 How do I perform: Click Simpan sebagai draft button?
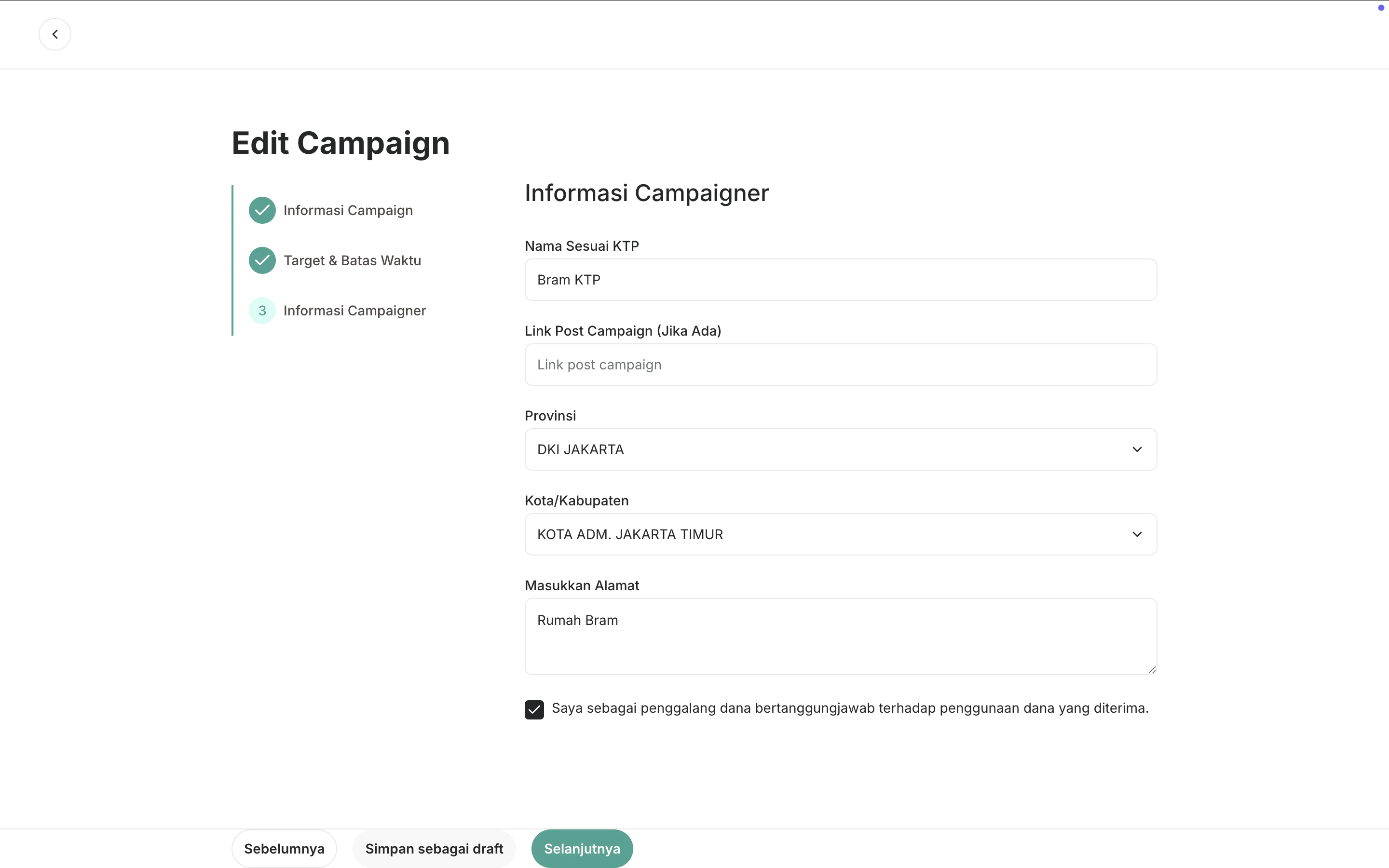[434, 849]
